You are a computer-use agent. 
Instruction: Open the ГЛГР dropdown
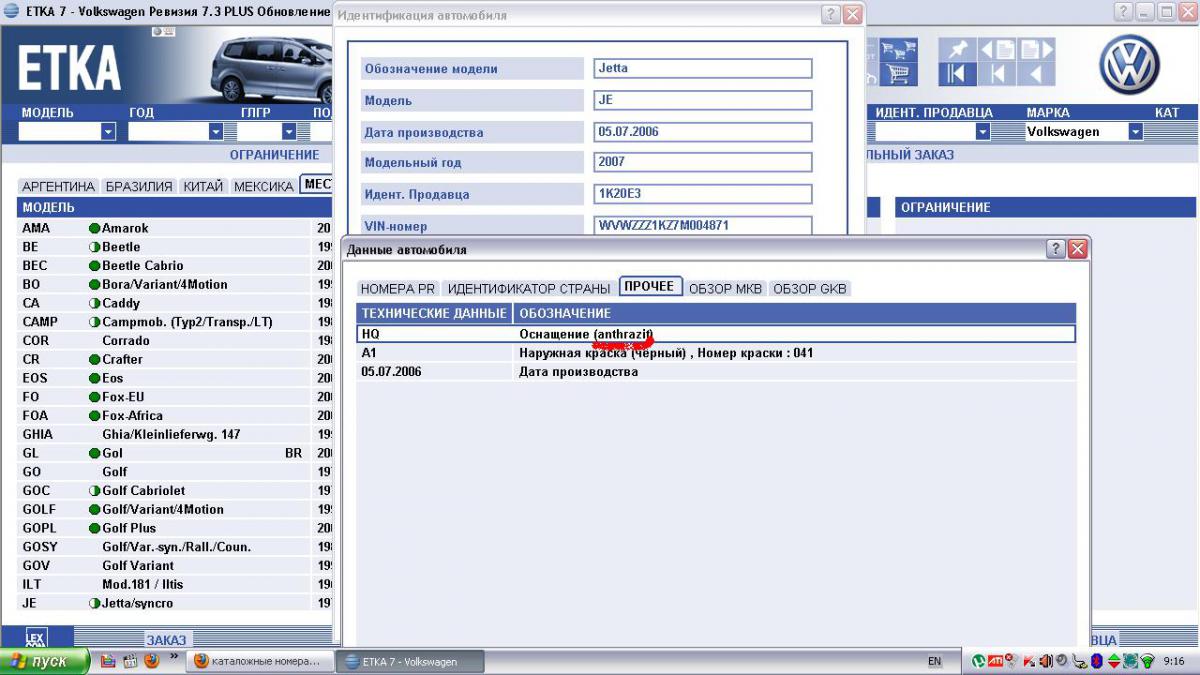pos(289,132)
